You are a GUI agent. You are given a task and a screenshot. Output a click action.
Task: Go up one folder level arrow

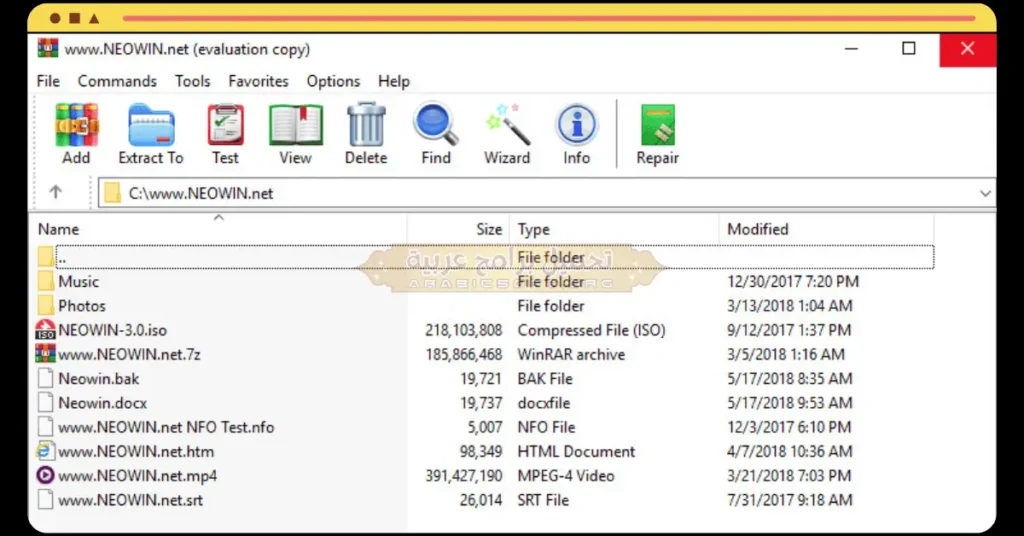tap(56, 193)
